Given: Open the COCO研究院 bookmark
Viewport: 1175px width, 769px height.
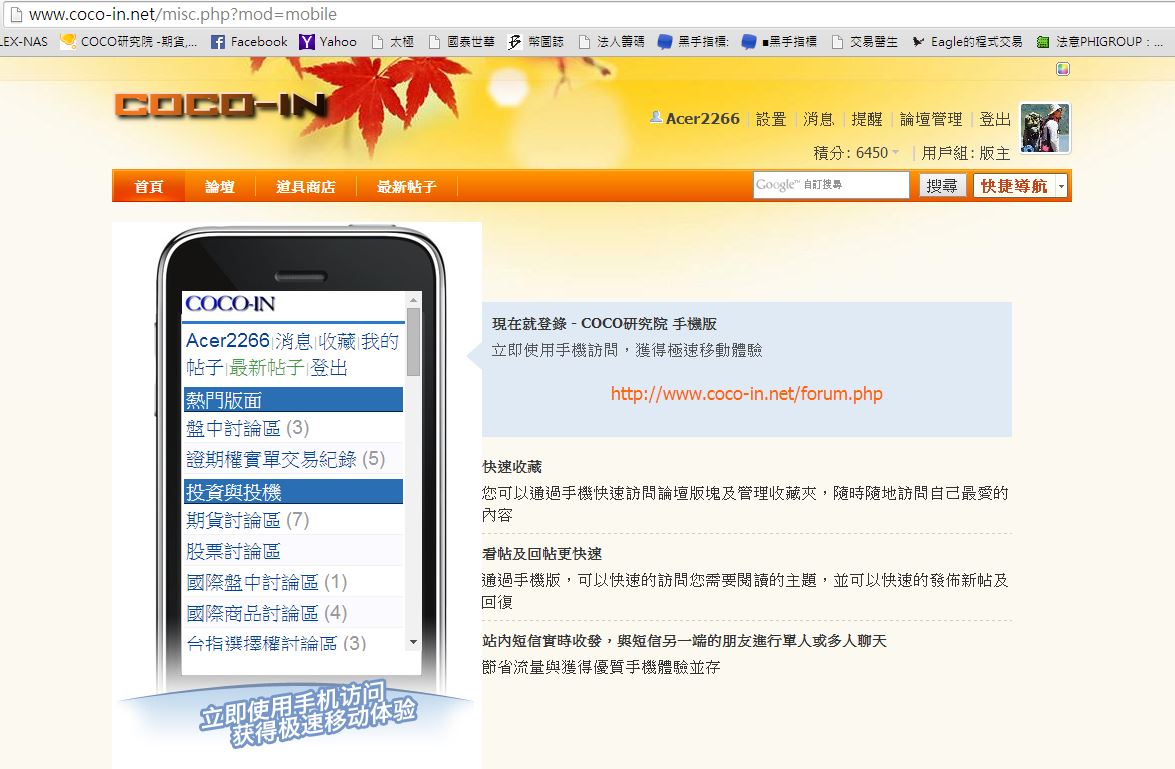Looking at the screenshot, I should [x=129, y=42].
